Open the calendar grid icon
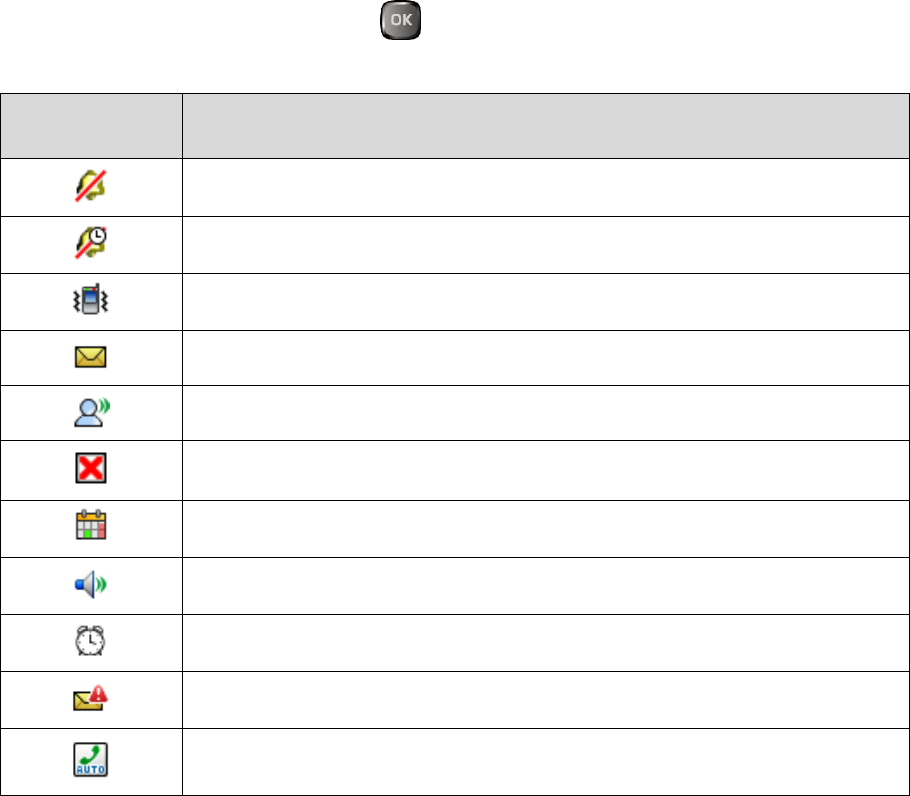This screenshot has height=796, width=910. point(91,528)
